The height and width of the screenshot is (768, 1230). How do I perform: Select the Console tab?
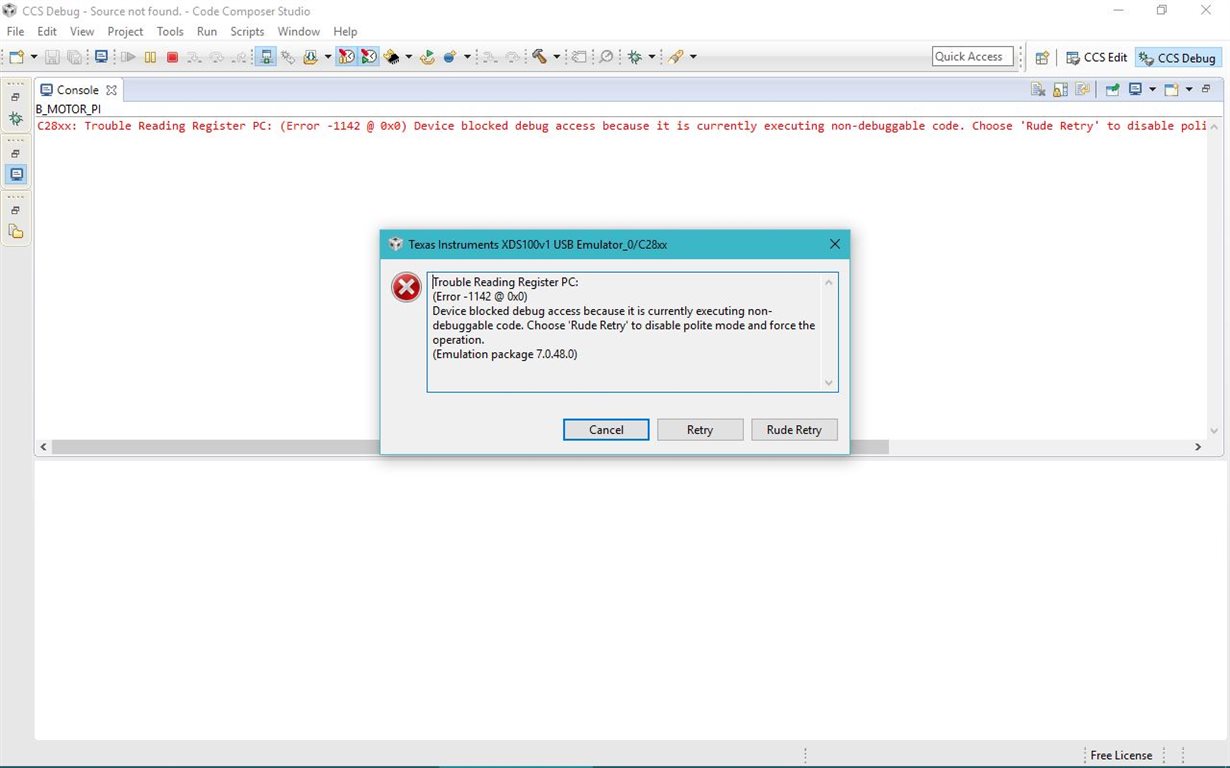pos(77,90)
